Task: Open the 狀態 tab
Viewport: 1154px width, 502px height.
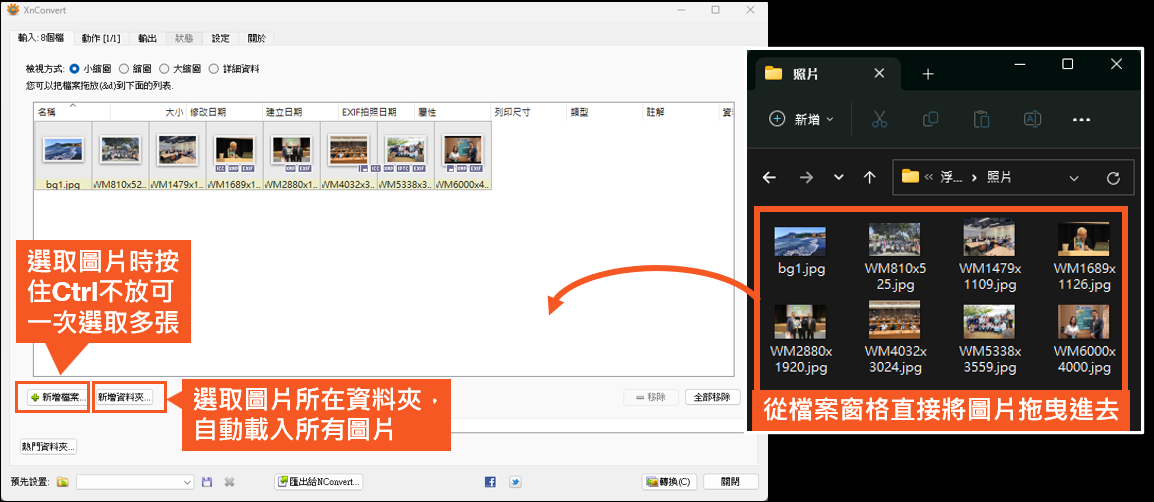Action: coord(184,39)
